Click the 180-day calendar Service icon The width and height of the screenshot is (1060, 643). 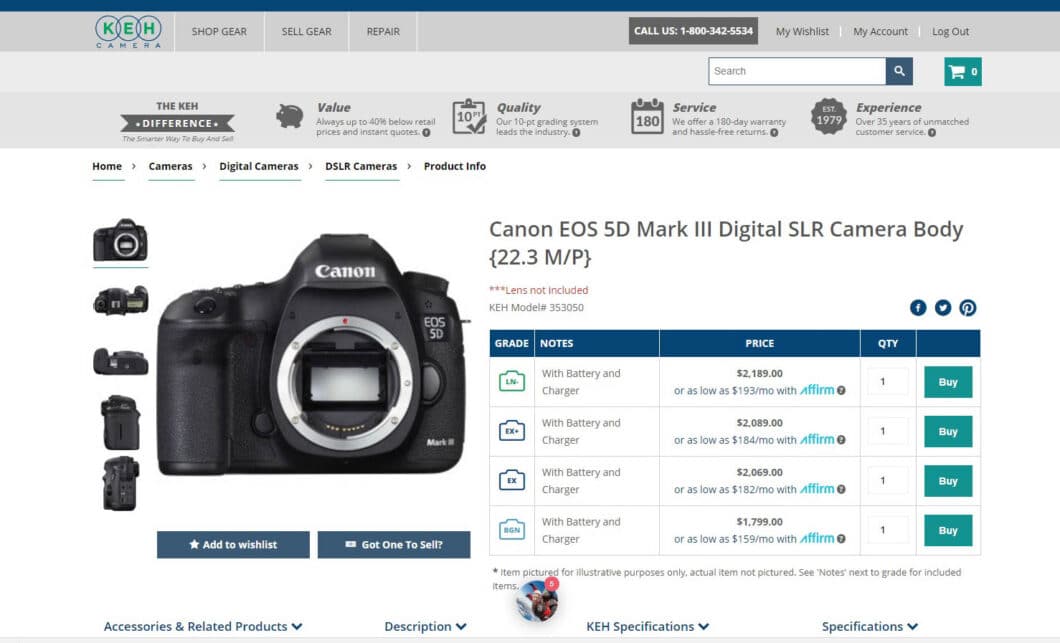pyautogui.click(x=647, y=116)
